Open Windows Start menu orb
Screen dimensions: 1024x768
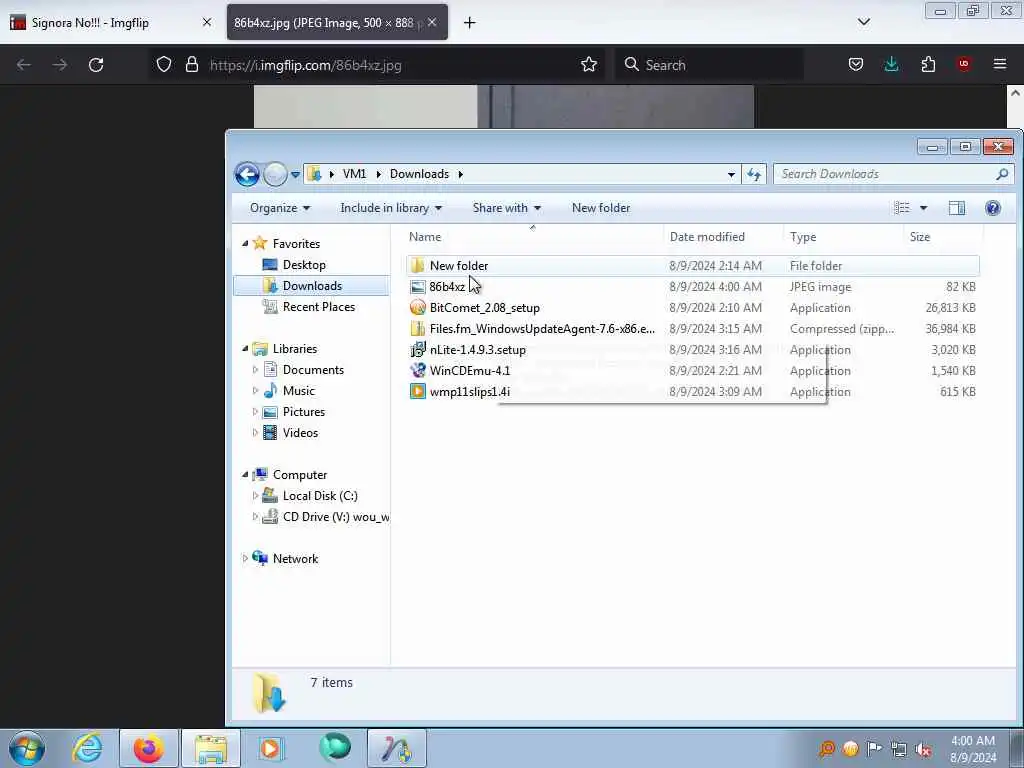(27, 748)
